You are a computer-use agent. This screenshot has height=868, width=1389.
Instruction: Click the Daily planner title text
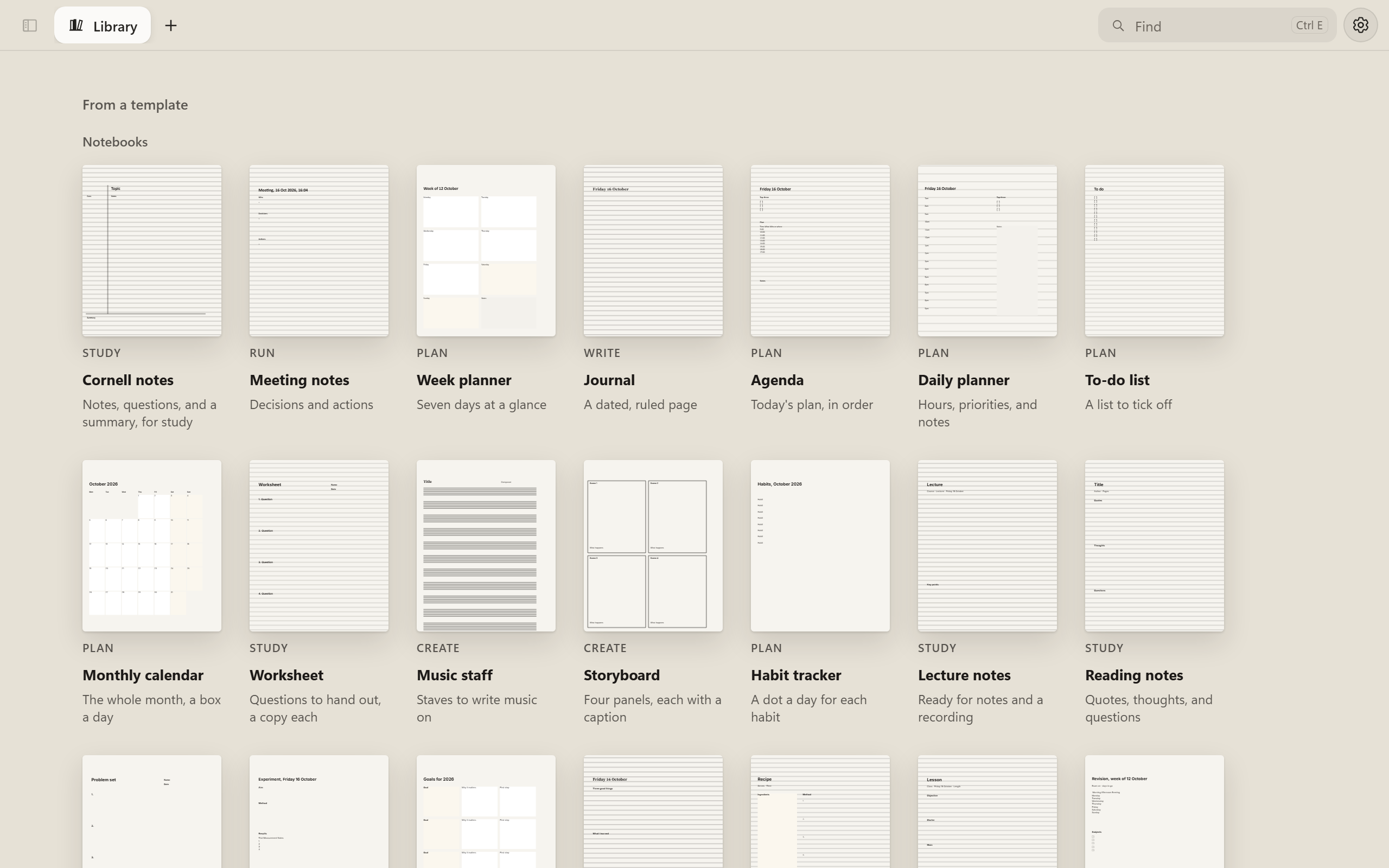point(964,380)
